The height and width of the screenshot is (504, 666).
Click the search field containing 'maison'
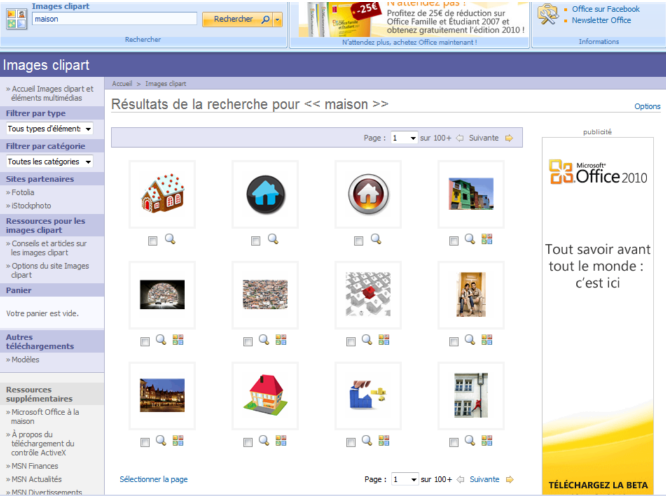114,19
